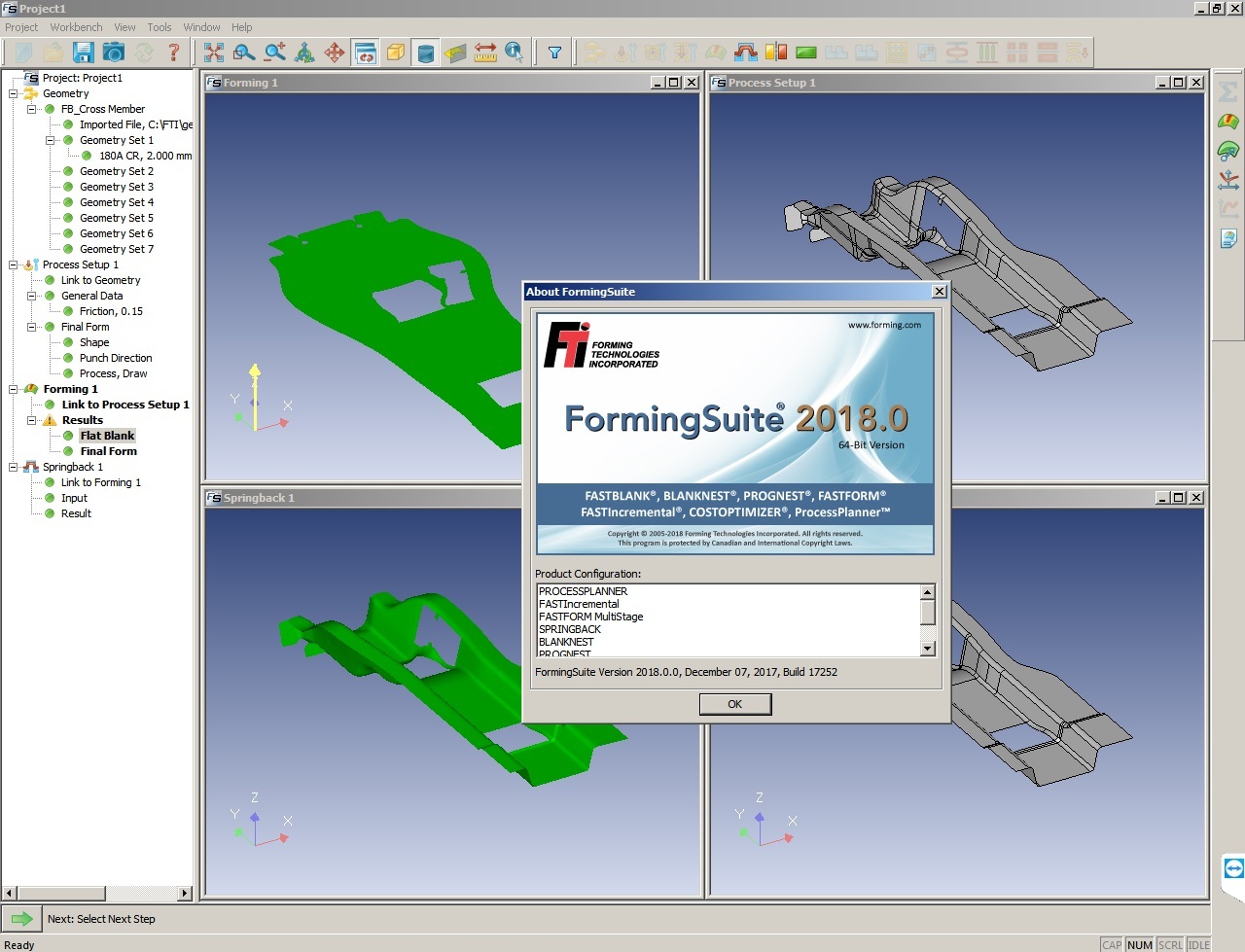The image size is (1245, 952).
Task: Activate the Pan four-arrow tool
Action: (x=335, y=53)
